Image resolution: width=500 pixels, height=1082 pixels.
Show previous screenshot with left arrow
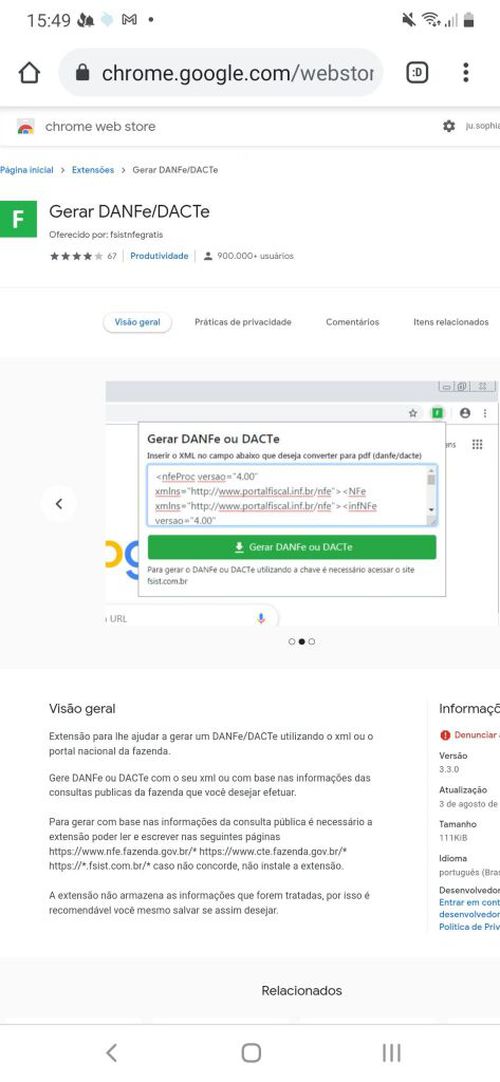coord(59,504)
